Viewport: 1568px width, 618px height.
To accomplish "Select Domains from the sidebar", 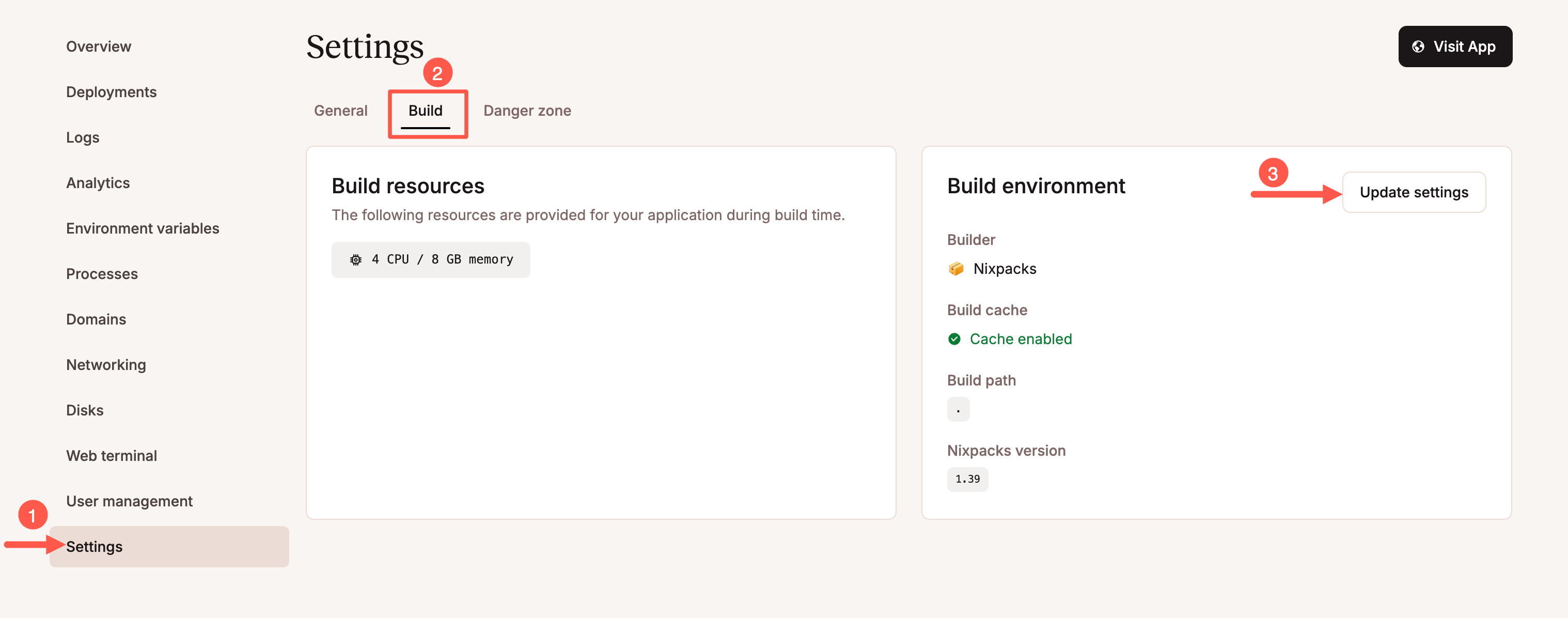I will pyautogui.click(x=96, y=318).
